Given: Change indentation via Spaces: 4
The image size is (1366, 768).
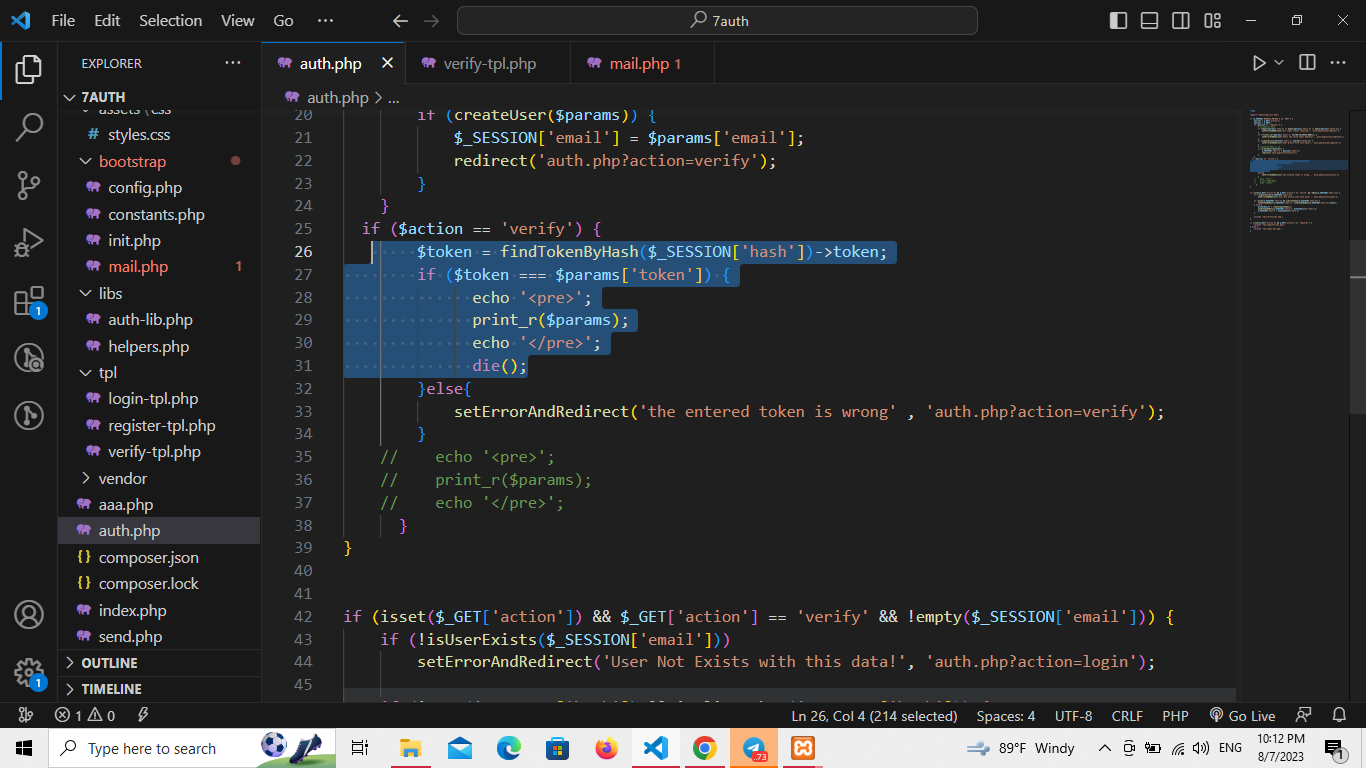Looking at the screenshot, I should [x=1005, y=715].
